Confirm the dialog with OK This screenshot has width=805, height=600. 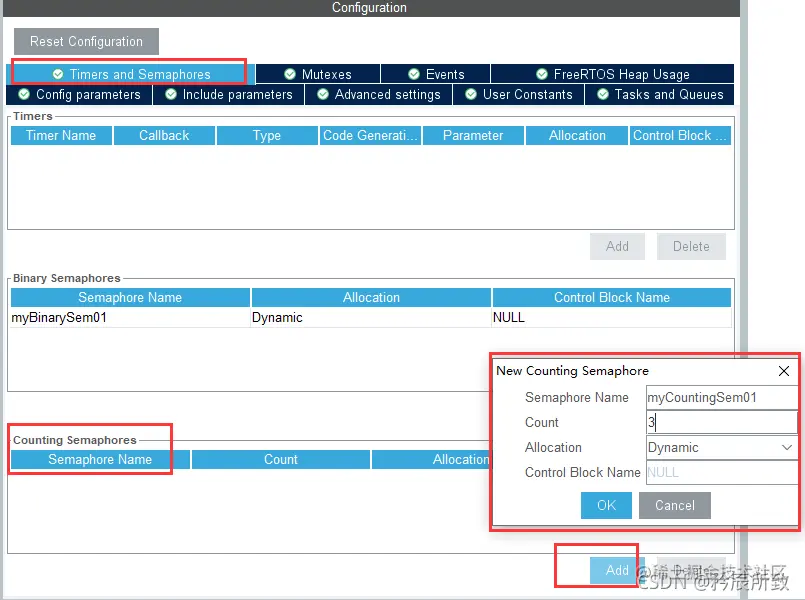click(606, 506)
